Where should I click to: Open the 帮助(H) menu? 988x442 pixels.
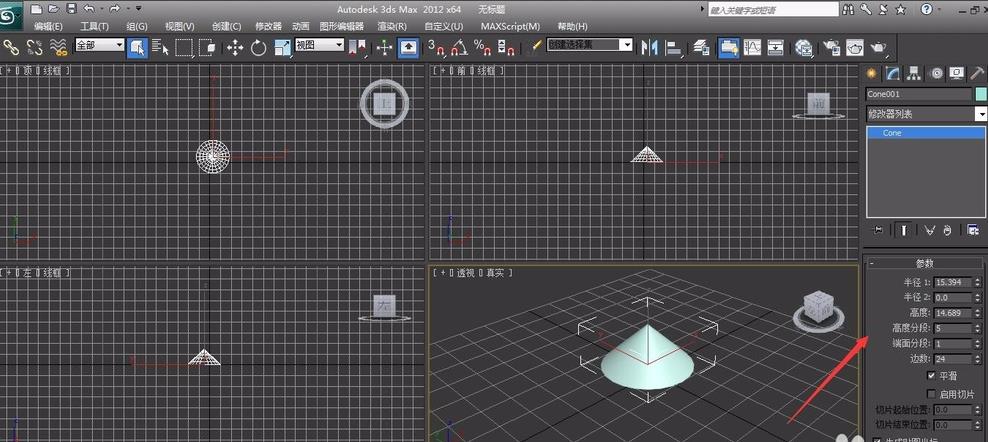coord(572,26)
